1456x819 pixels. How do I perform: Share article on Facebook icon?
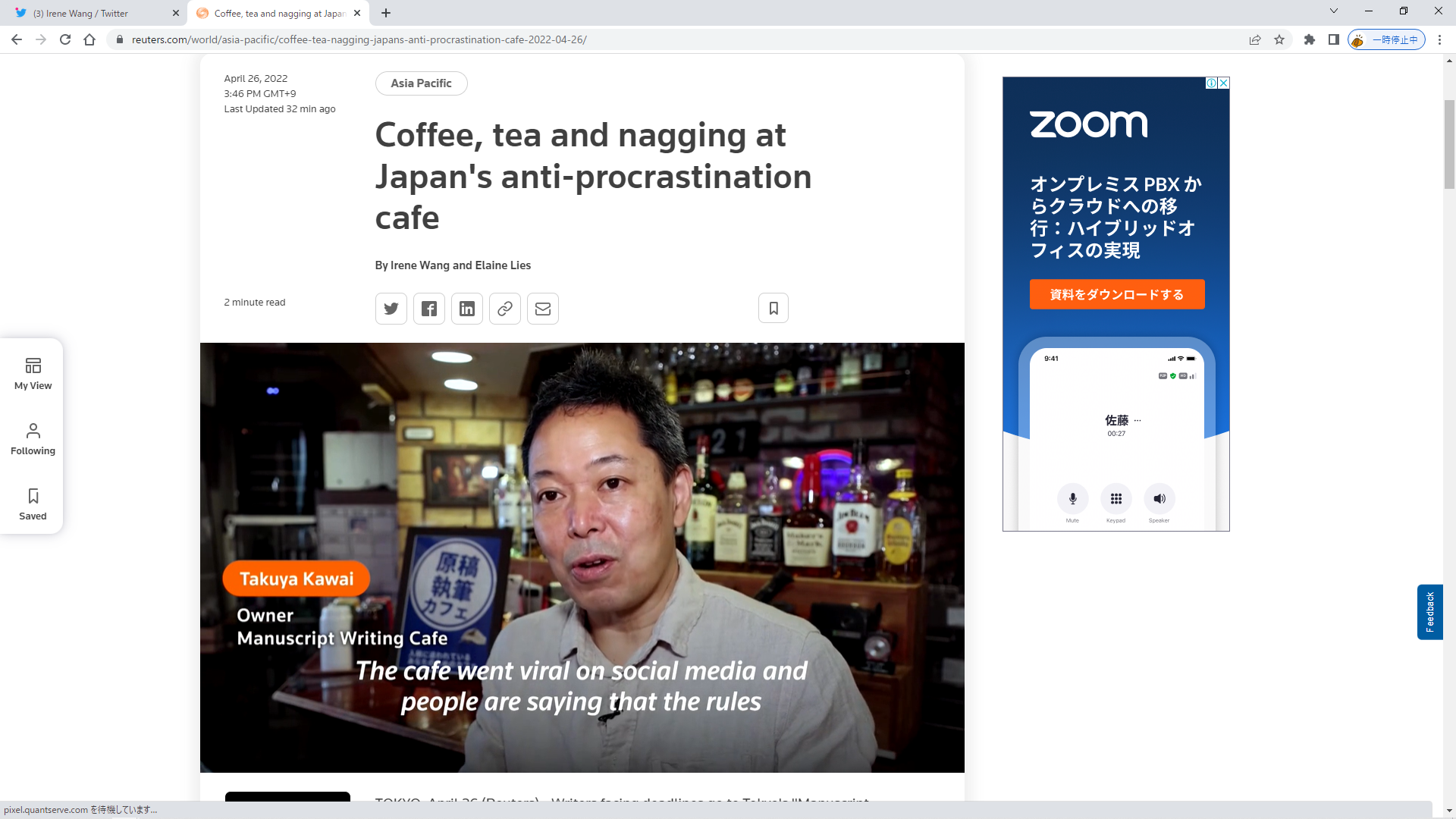coord(429,309)
